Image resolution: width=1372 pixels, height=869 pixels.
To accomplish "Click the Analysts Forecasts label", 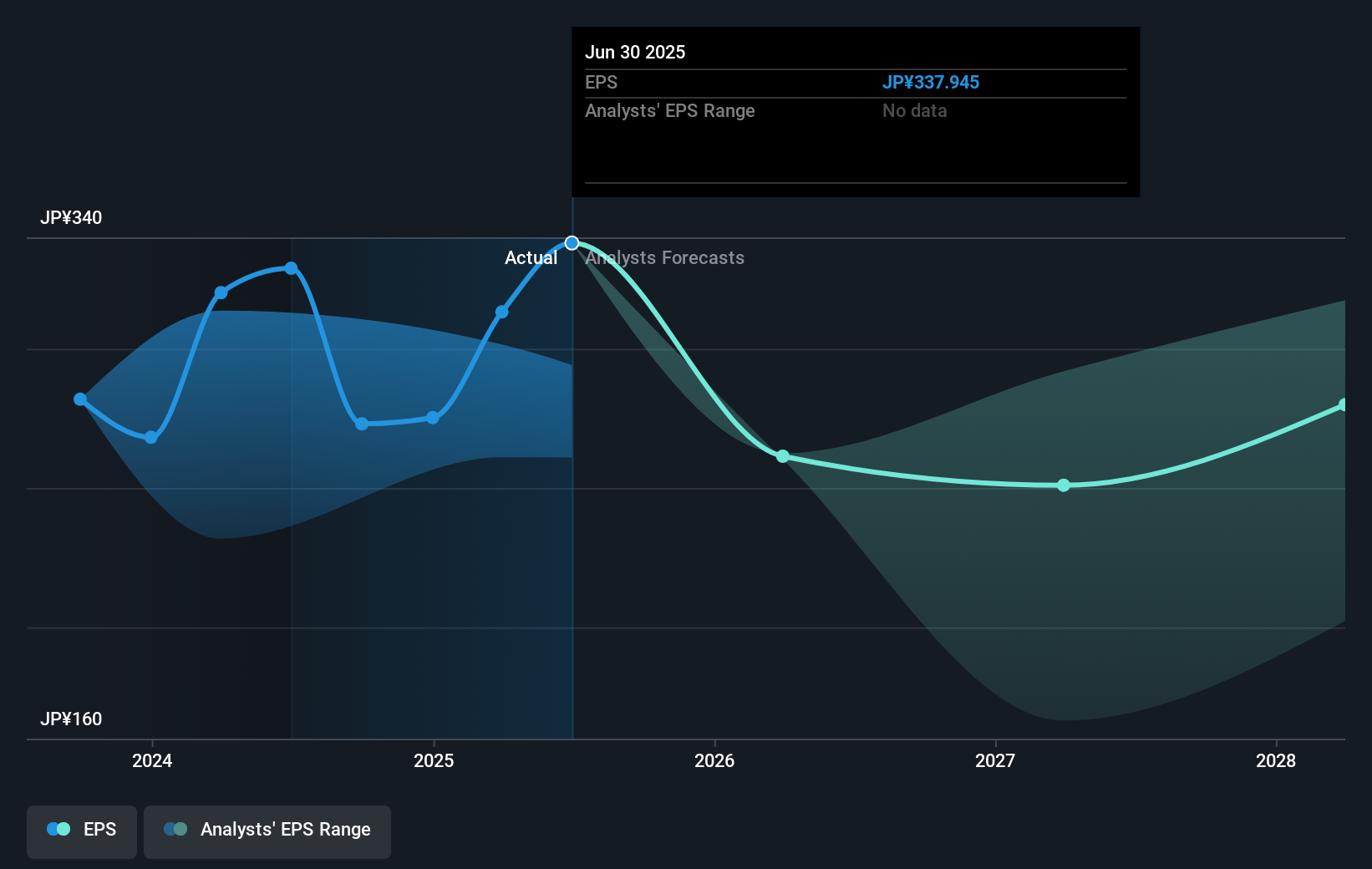I will 665,257.
